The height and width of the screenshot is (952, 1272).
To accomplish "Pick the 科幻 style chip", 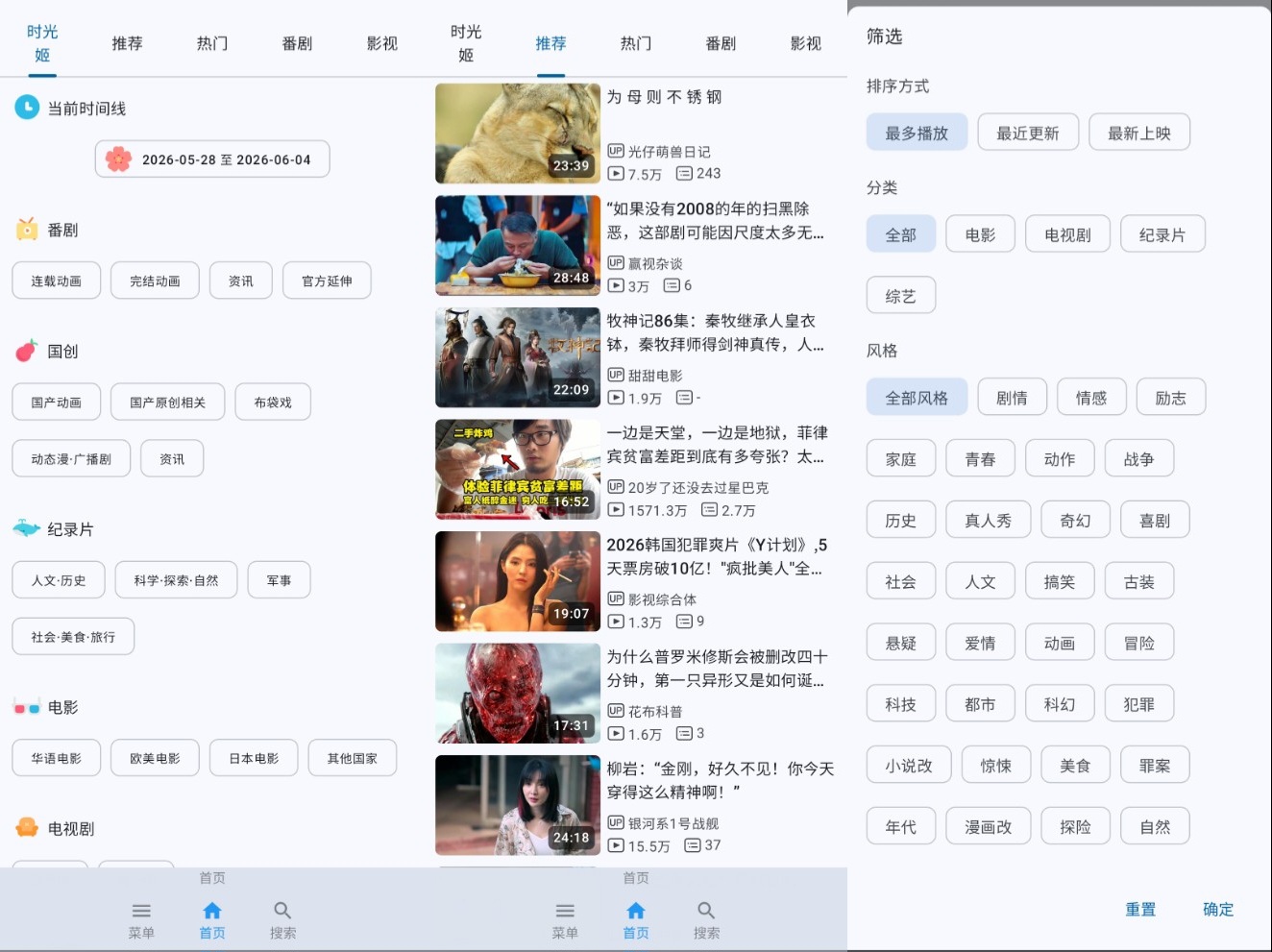I will point(1060,704).
